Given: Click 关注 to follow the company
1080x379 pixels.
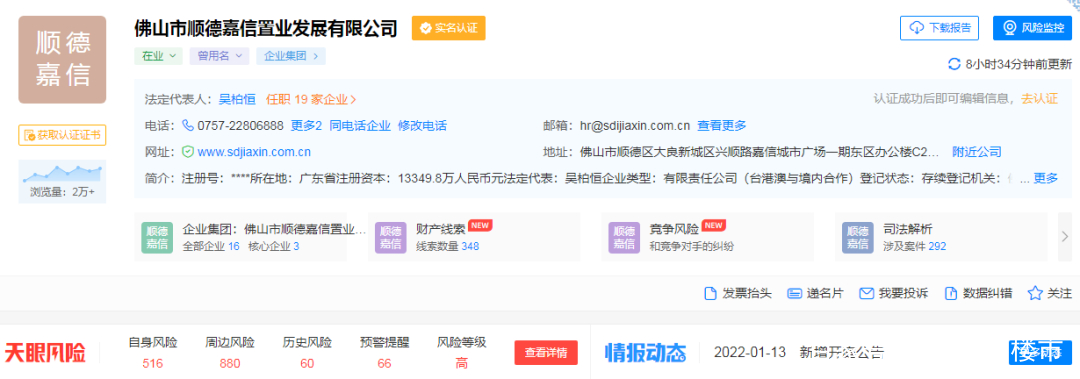Looking at the screenshot, I should 1050,294.
